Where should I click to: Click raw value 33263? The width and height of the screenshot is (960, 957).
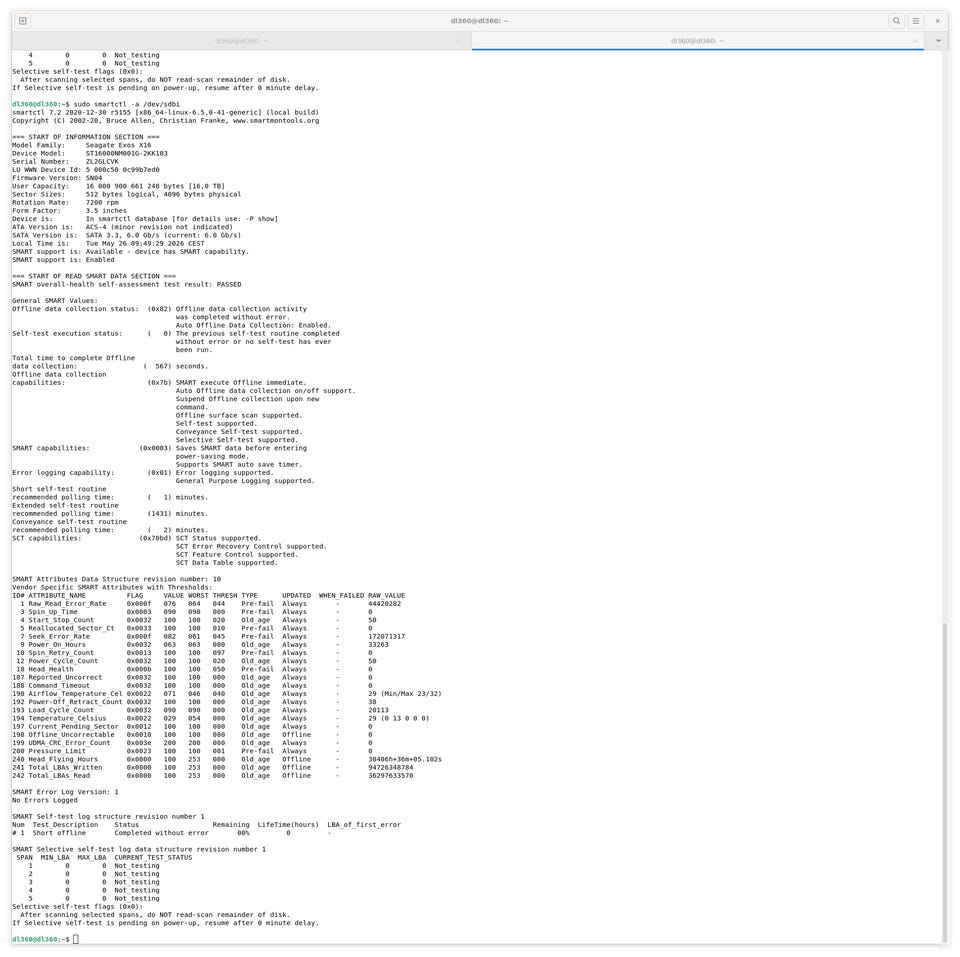[x=378, y=645]
